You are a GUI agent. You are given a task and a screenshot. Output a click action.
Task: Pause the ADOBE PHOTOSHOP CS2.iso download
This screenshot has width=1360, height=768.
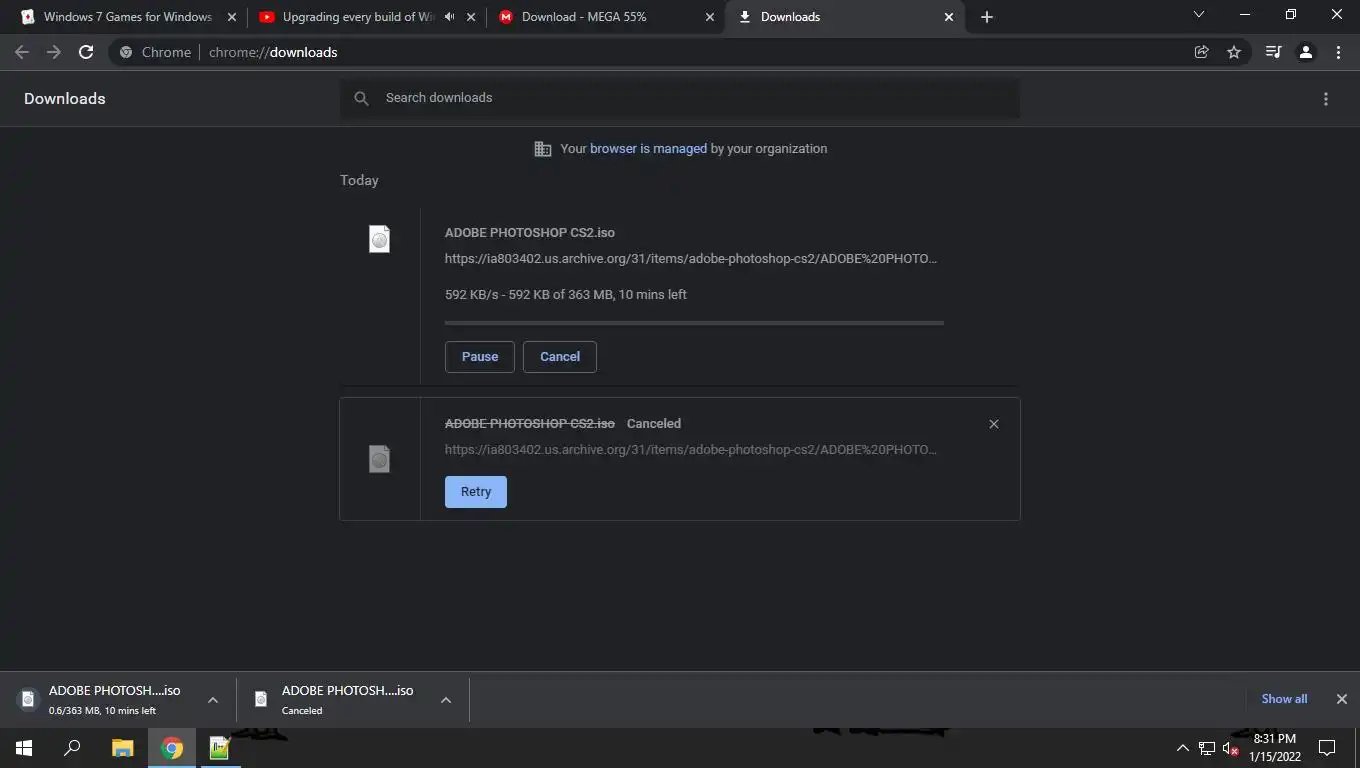tap(480, 357)
